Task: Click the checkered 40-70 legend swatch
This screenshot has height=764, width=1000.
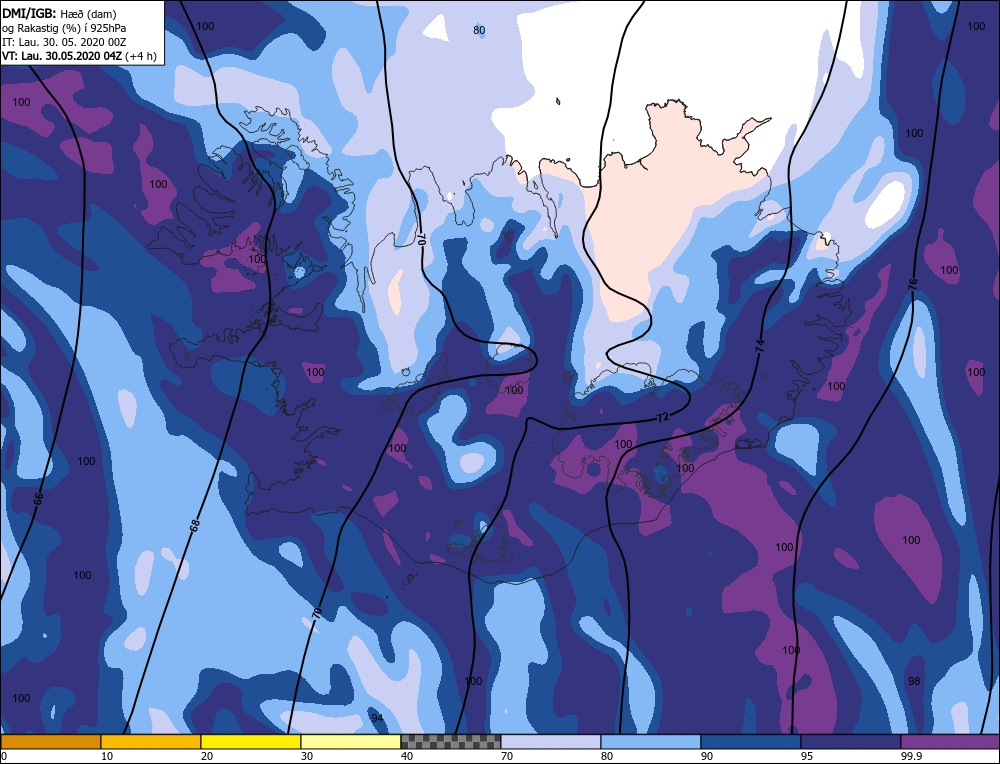Action: tap(451, 742)
